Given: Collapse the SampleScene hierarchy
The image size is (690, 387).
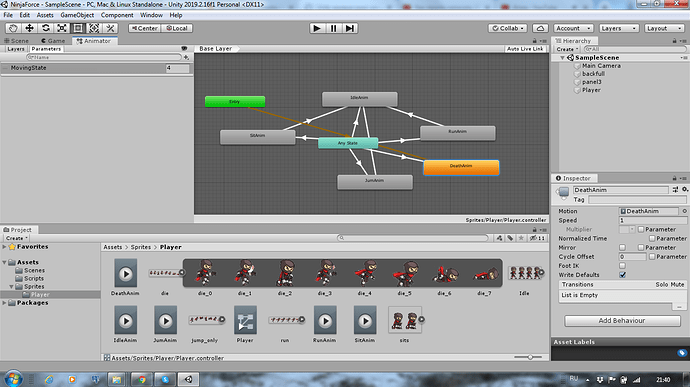Looking at the screenshot, I should (x=562, y=58).
